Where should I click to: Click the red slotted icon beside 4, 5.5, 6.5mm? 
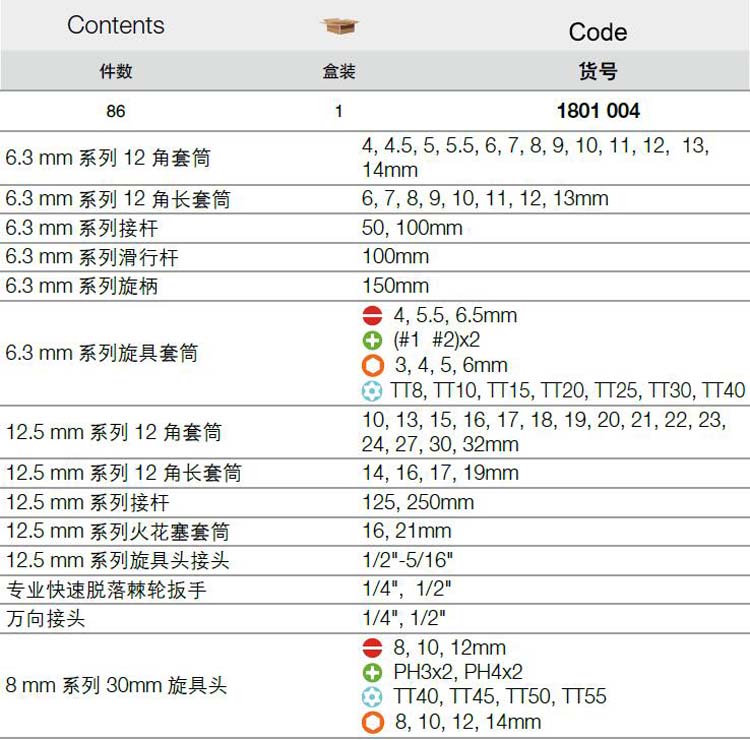tap(372, 316)
